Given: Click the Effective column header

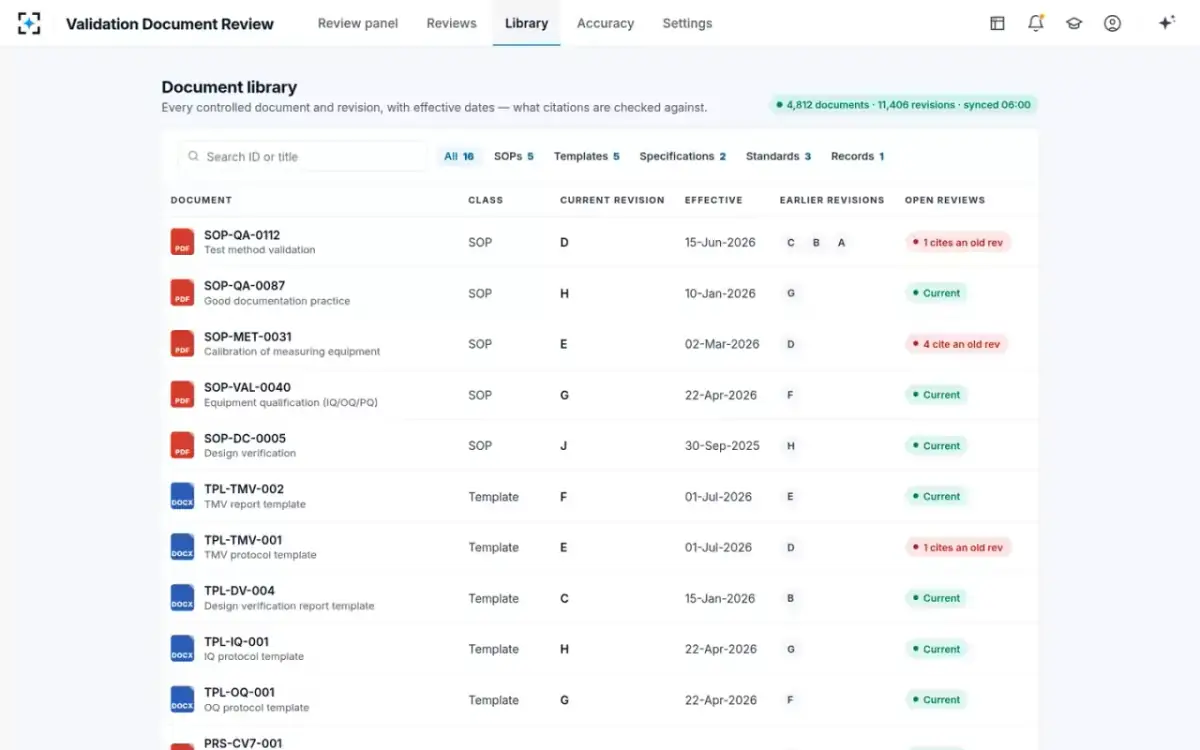Looking at the screenshot, I should pos(714,200).
